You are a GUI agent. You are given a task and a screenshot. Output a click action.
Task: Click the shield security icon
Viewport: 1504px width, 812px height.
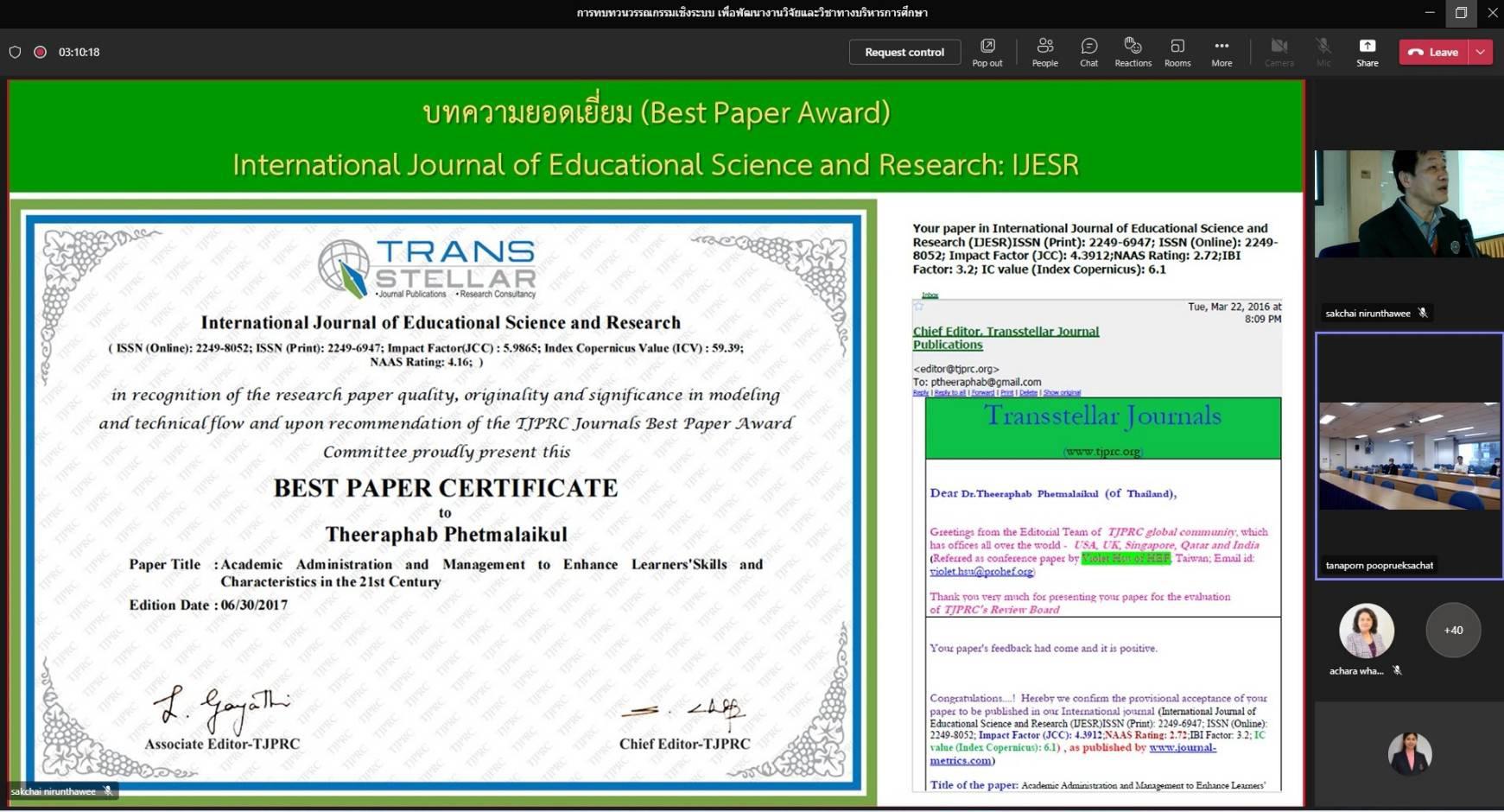[x=15, y=52]
